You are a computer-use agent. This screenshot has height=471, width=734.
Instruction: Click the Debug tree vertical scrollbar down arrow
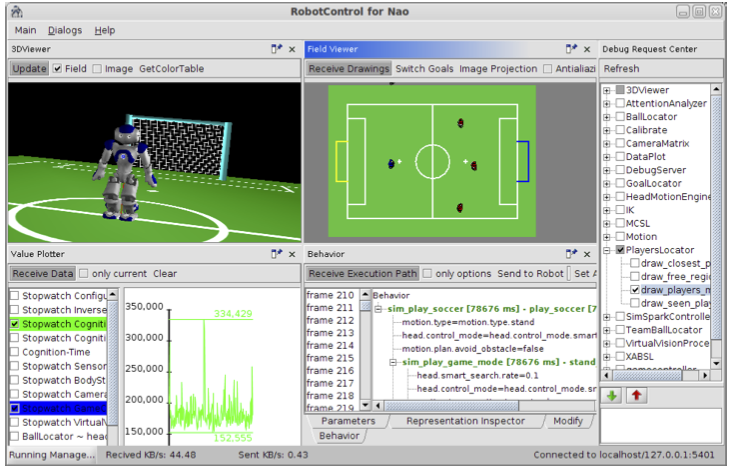(716, 364)
